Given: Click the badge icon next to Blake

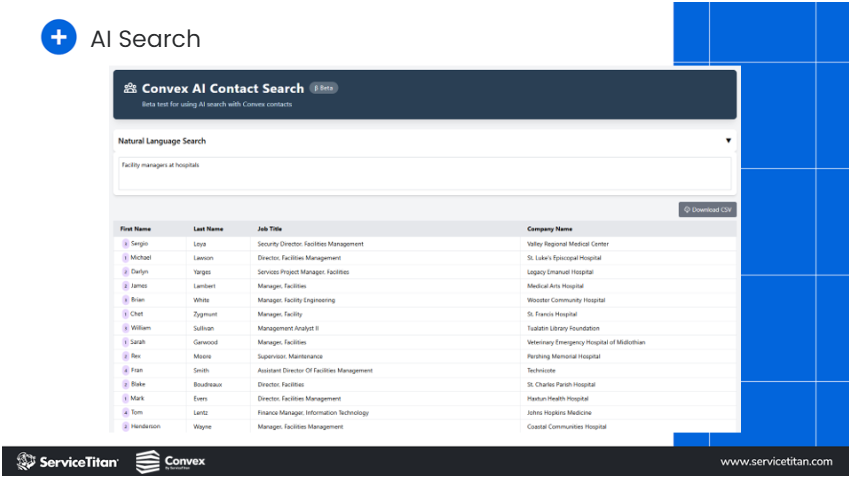Looking at the screenshot, I should pyautogui.click(x=125, y=385).
